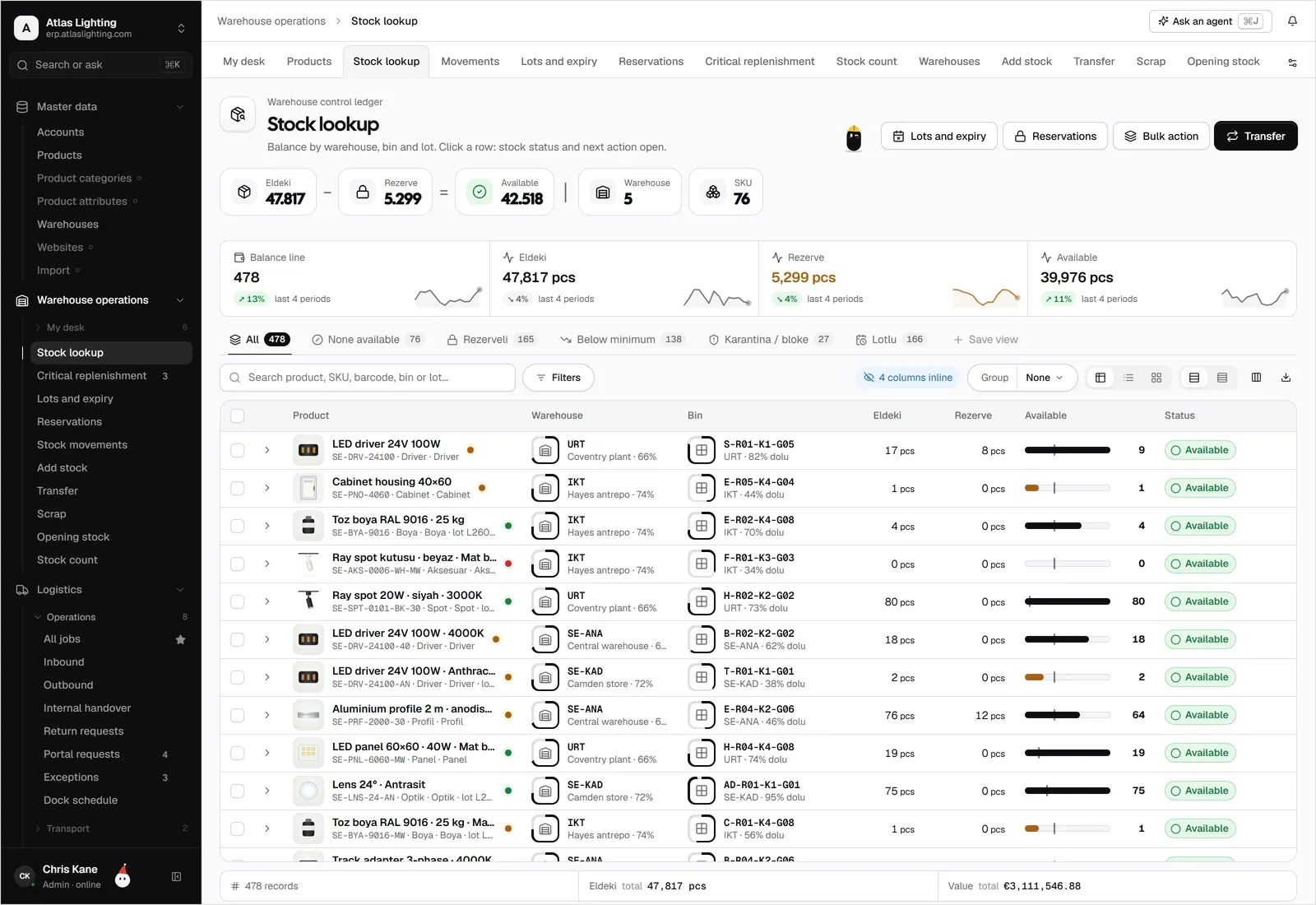
Task: Select the Cabinet housing 40×60 row checkbox
Action: (x=238, y=489)
